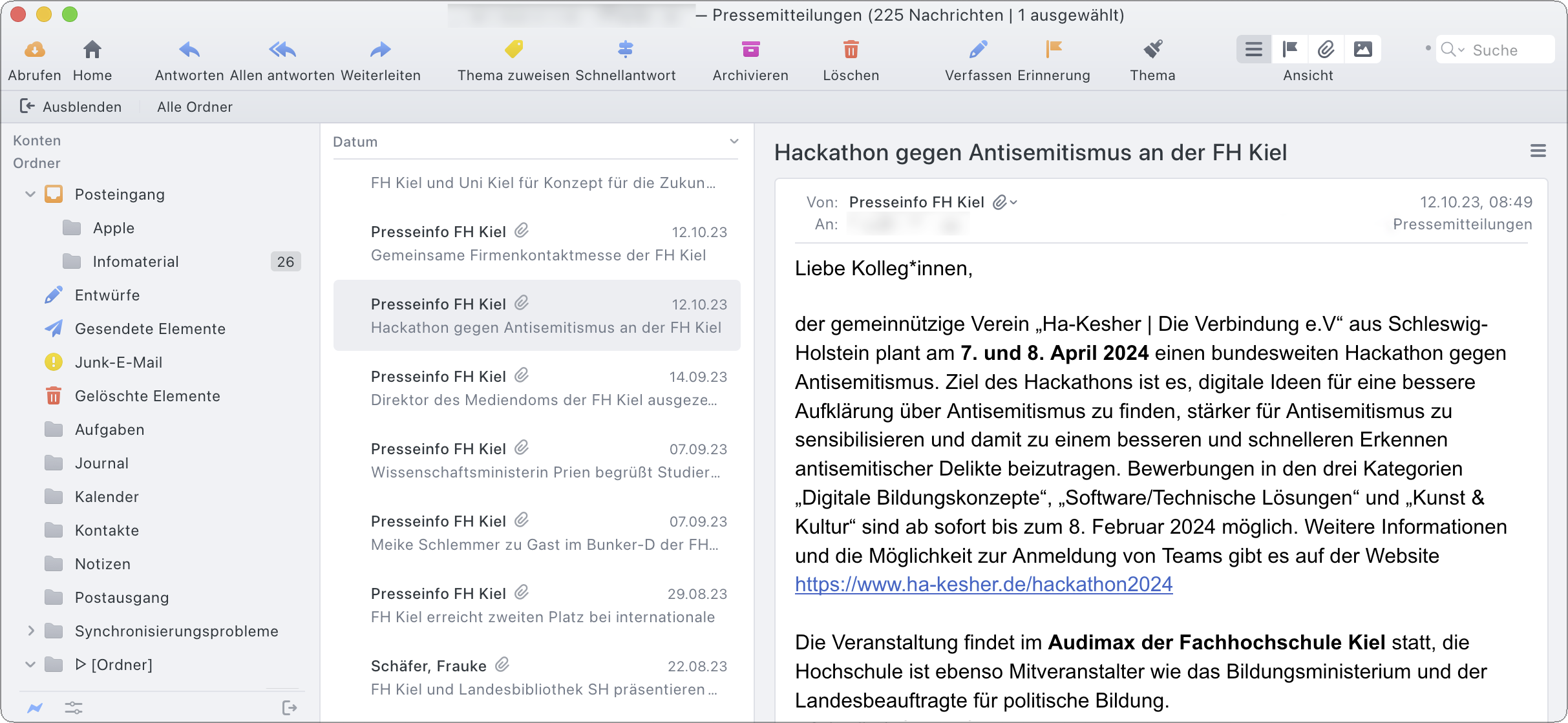Click the Thema zuweisen tag icon
Viewport: 1568px width, 723px height.
pyautogui.click(x=514, y=49)
